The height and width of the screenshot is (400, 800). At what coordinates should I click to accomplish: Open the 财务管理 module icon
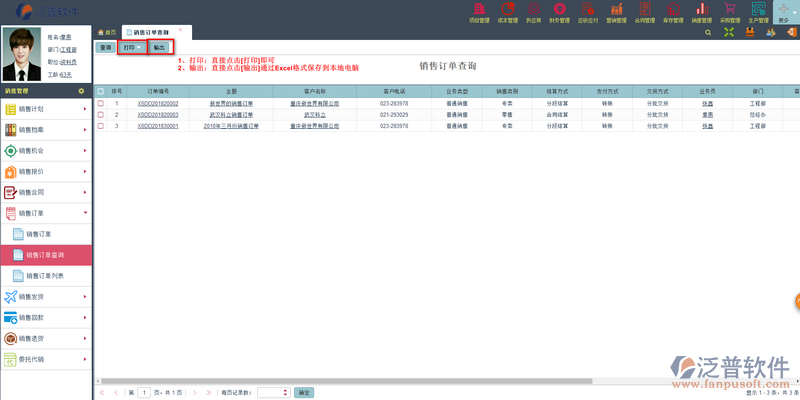[x=559, y=13]
